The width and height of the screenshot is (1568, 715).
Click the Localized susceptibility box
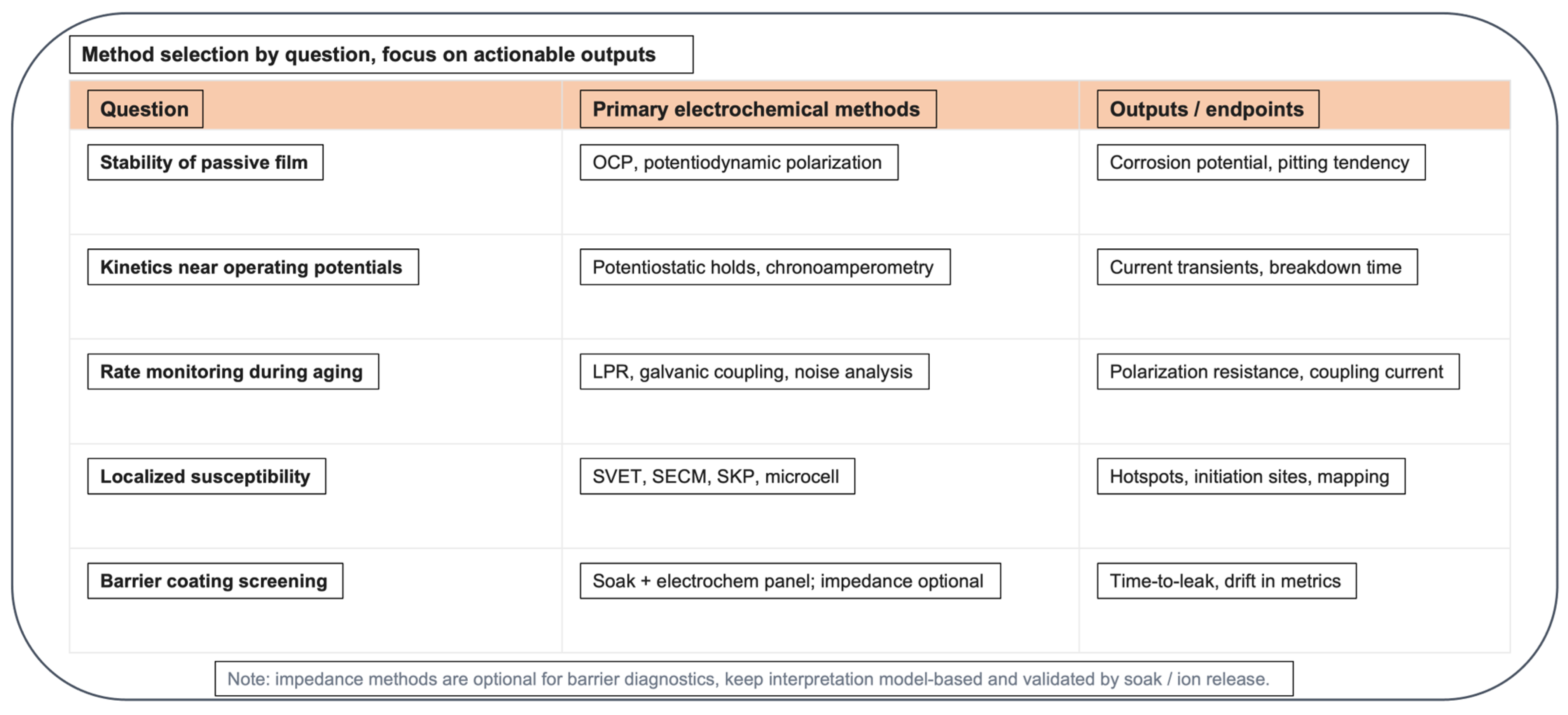(206, 476)
